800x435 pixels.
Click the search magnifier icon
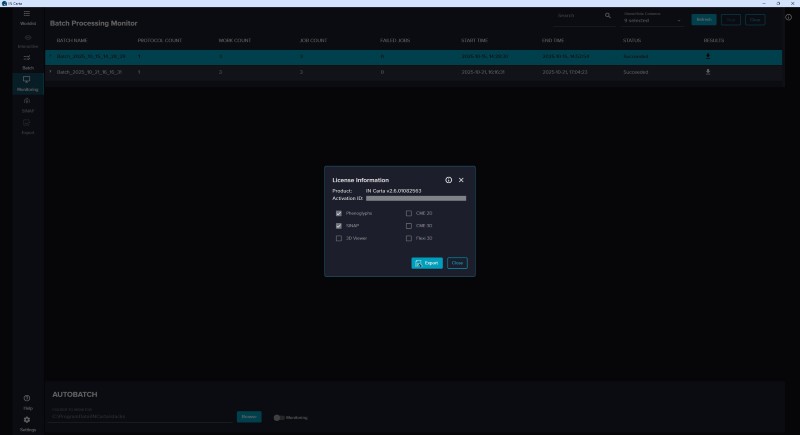pos(608,16)
